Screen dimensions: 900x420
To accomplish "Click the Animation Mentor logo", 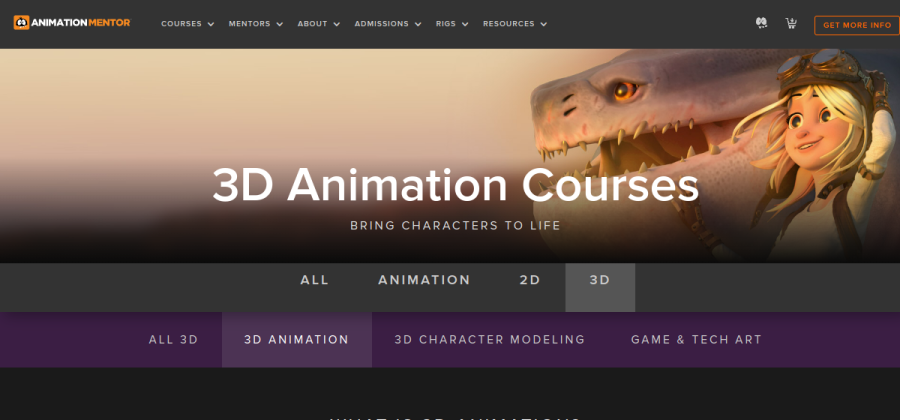I will (x=72, y=23).
